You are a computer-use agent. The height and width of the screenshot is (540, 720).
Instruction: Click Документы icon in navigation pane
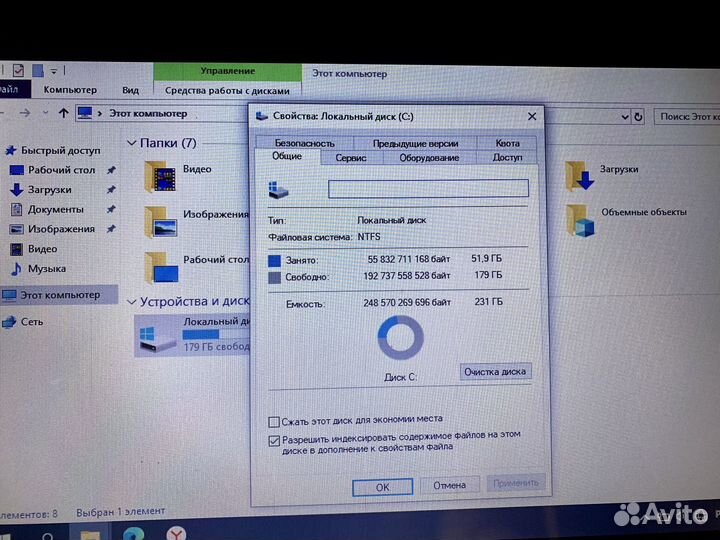pyautogui.click(x=17, y=209)
